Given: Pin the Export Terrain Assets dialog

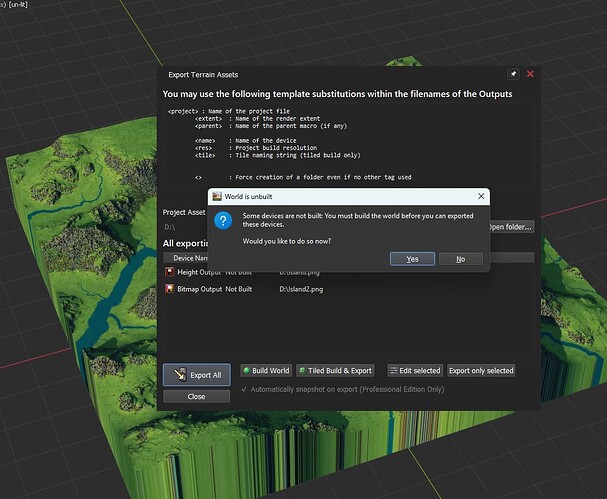Looking at the screenshot, I should tap(514, 74).
